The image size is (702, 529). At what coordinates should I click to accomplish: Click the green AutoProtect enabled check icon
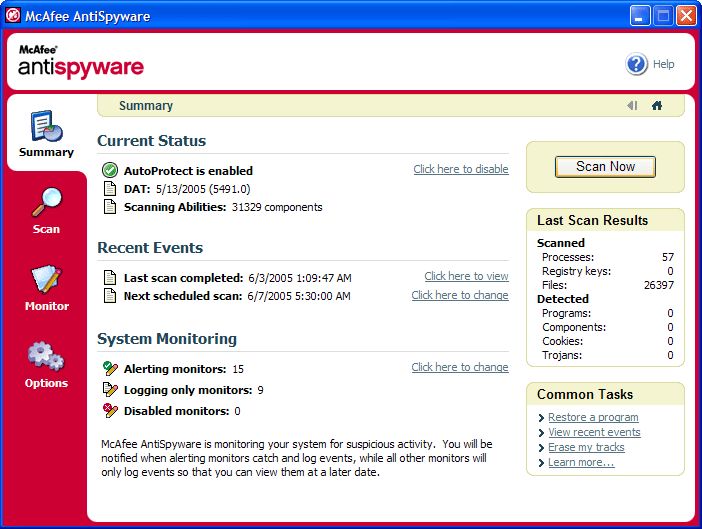pyautogui.click(x=110, y=170)
